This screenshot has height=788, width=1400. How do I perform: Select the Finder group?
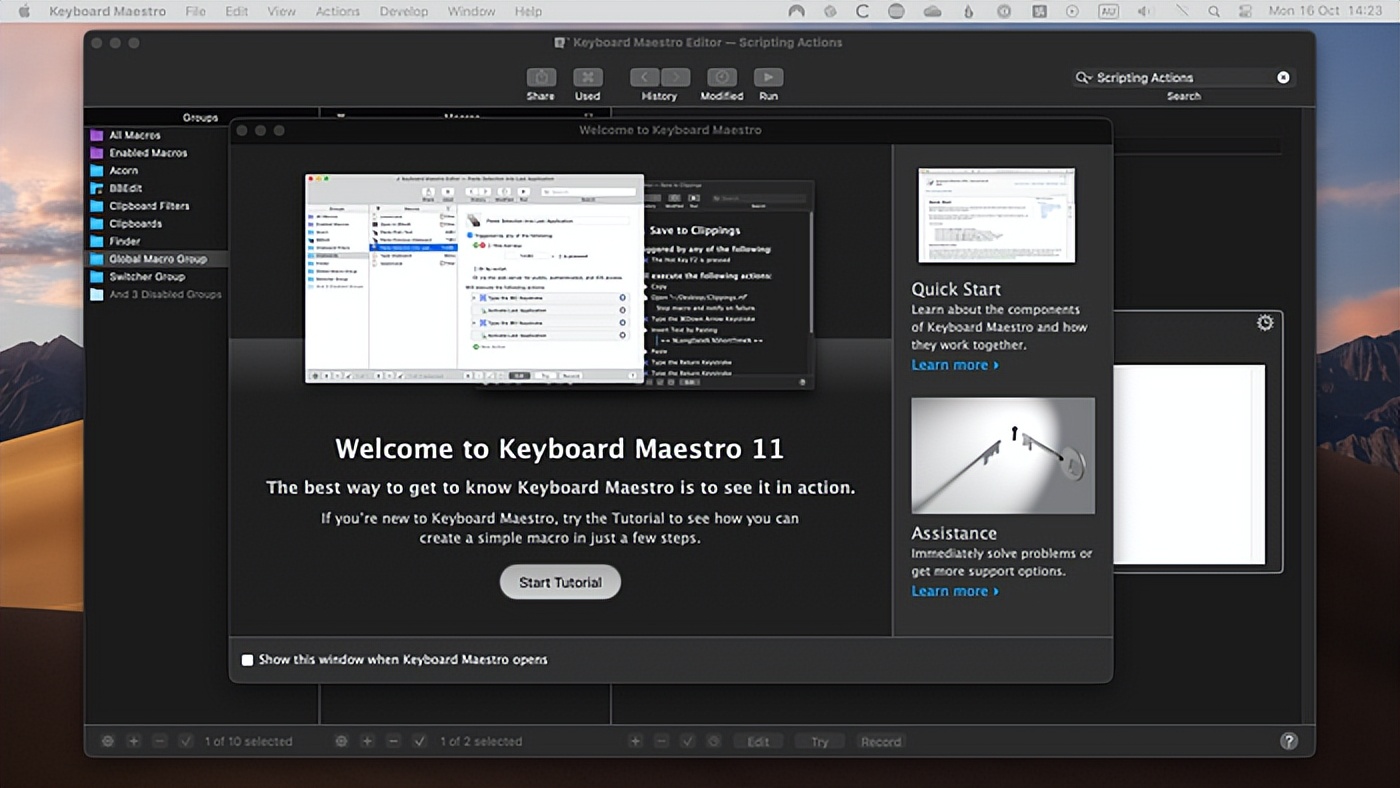156,241
